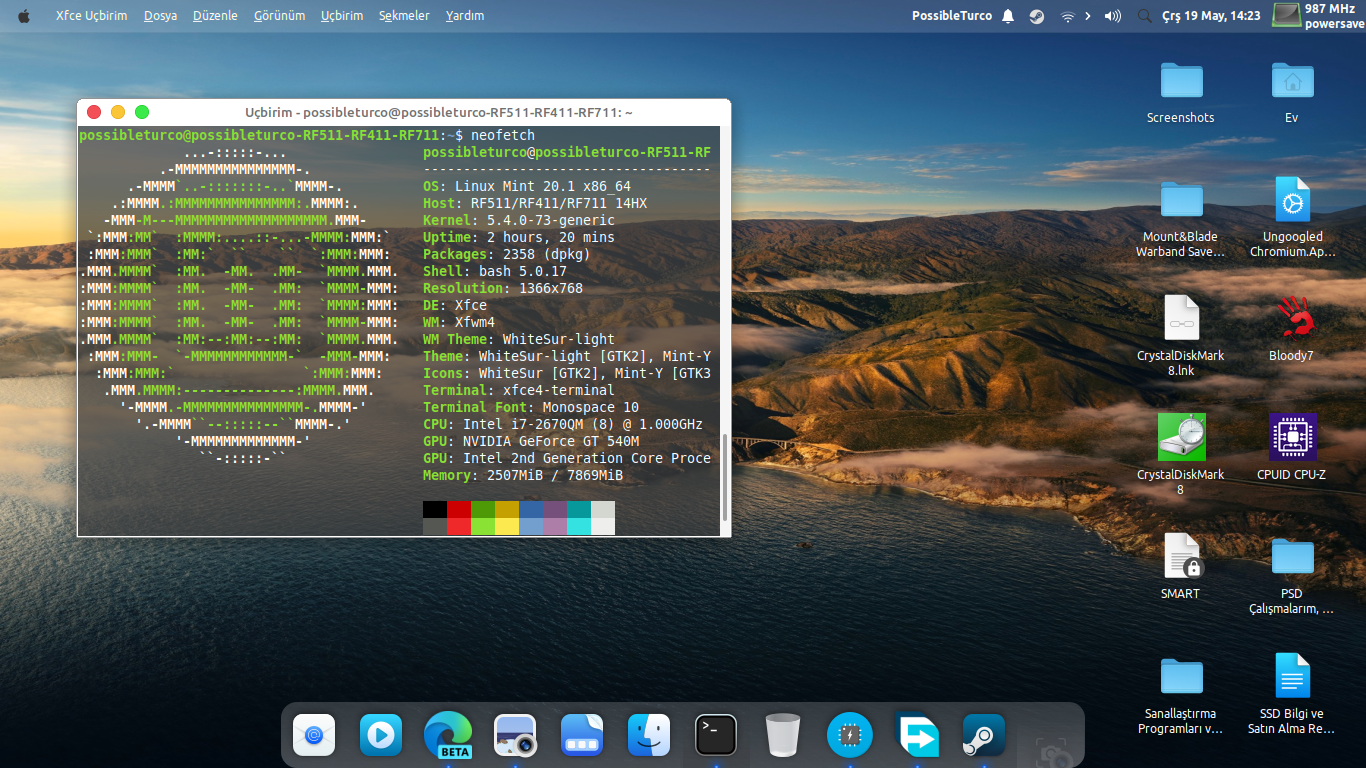The image size is (1366, 768).
Task: Open the Uçbirim menu next to Görünüm
Action: pos(342,16)
